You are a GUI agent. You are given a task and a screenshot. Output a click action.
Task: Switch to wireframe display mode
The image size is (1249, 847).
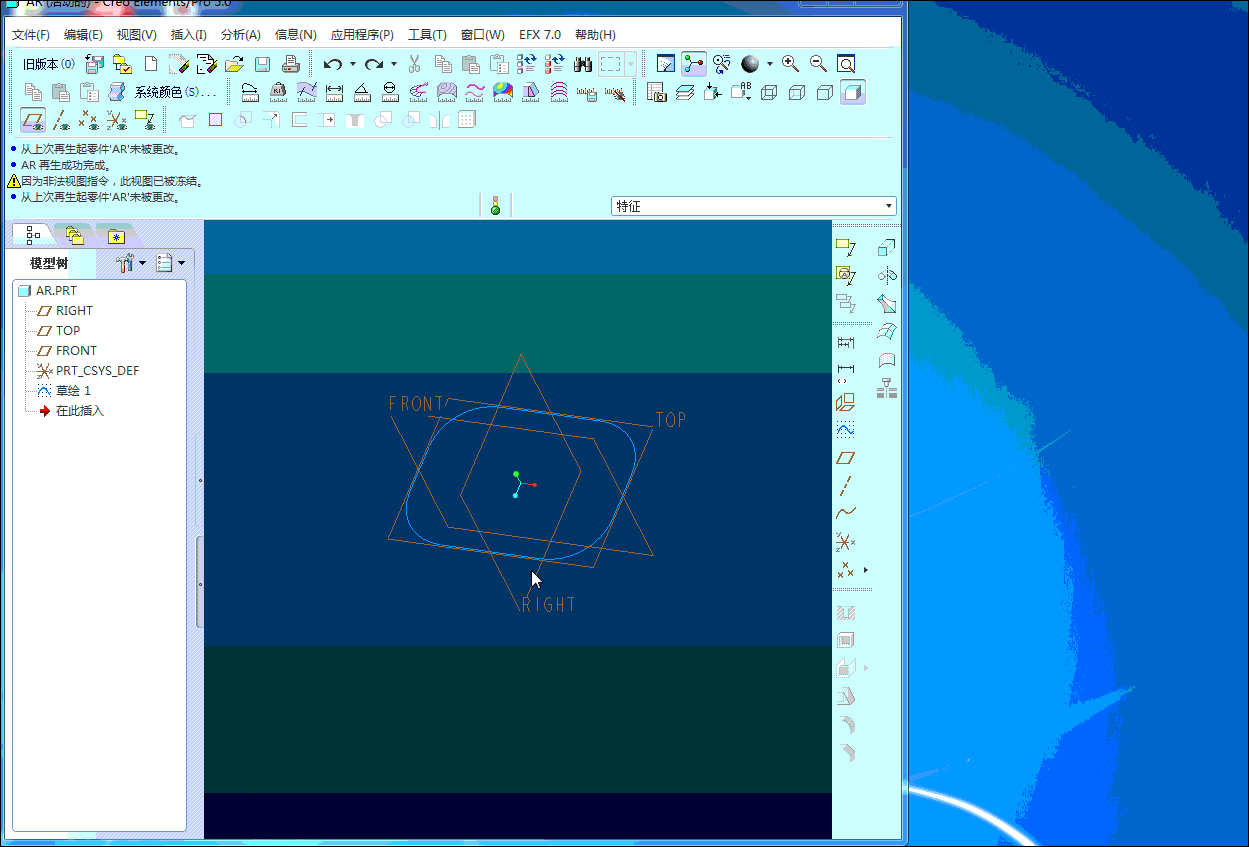[769, 92]
